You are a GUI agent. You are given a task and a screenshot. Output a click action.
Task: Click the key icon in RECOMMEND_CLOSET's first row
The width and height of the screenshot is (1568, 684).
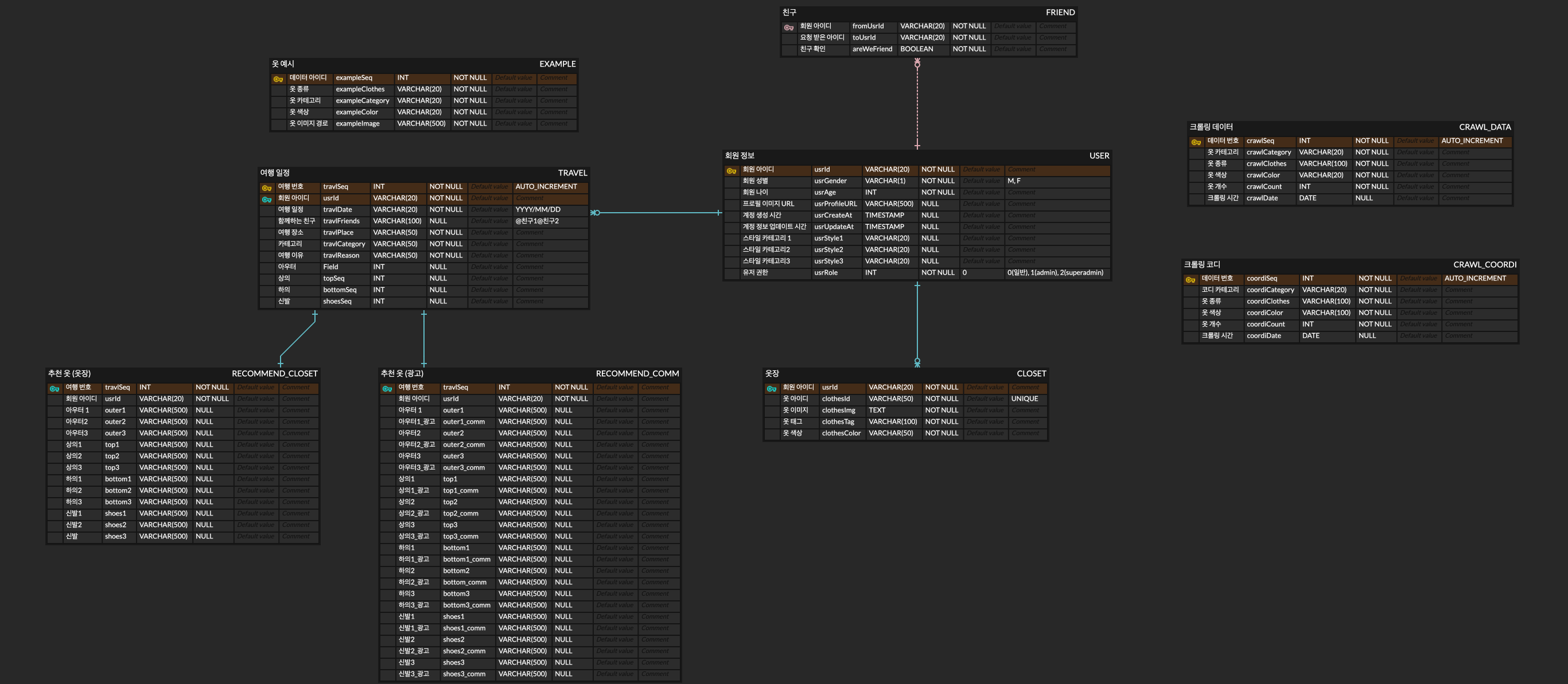[x=54, y=389]
